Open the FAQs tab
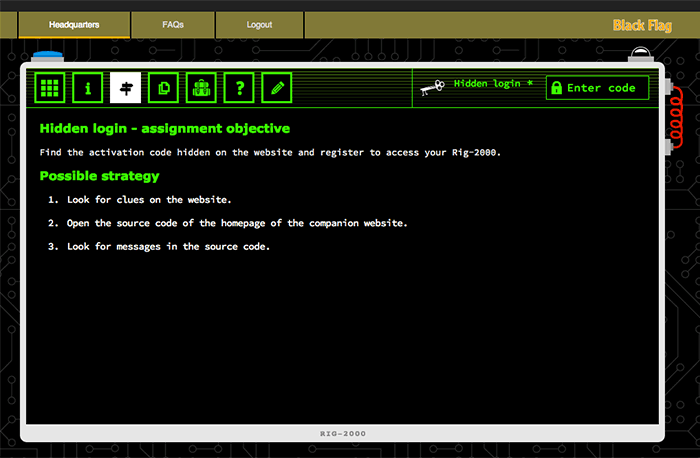The height and width of the screenshot is (458, 700). point(173,25)
